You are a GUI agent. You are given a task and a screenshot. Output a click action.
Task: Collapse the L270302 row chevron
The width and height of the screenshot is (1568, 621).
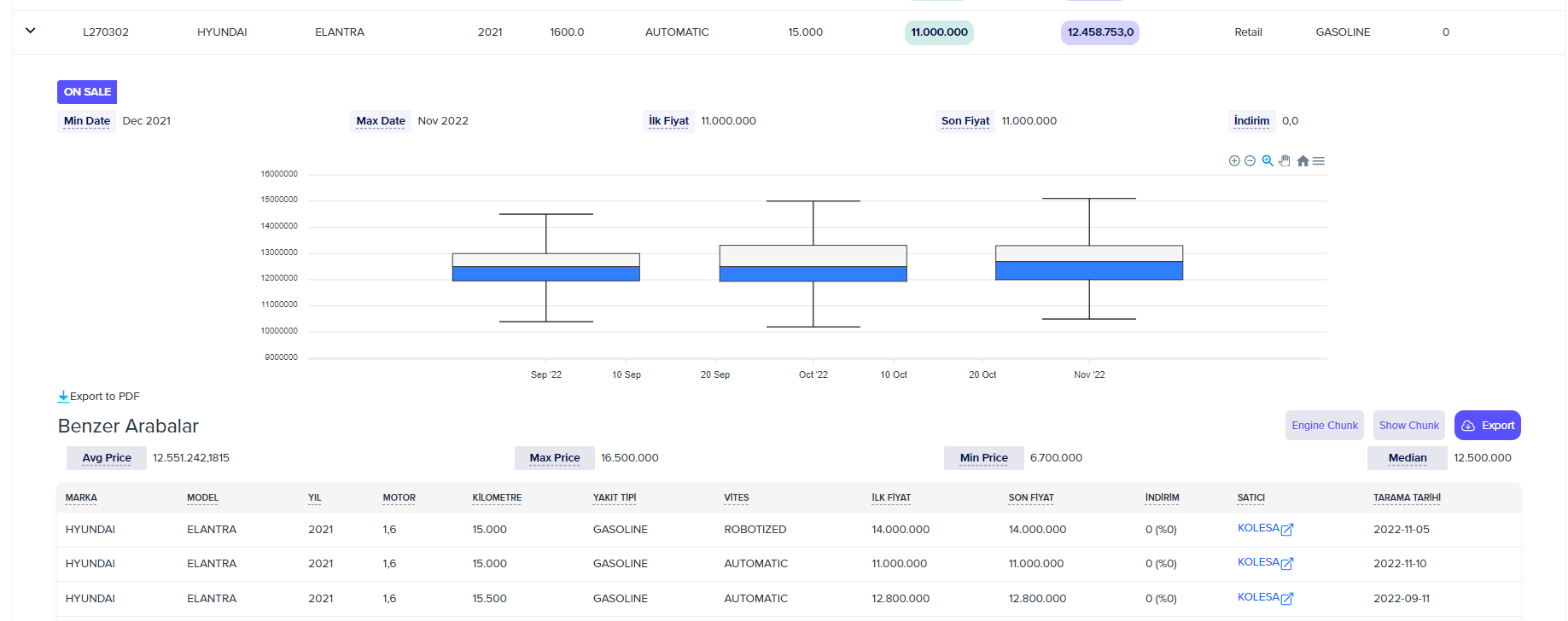click(31, 31)
